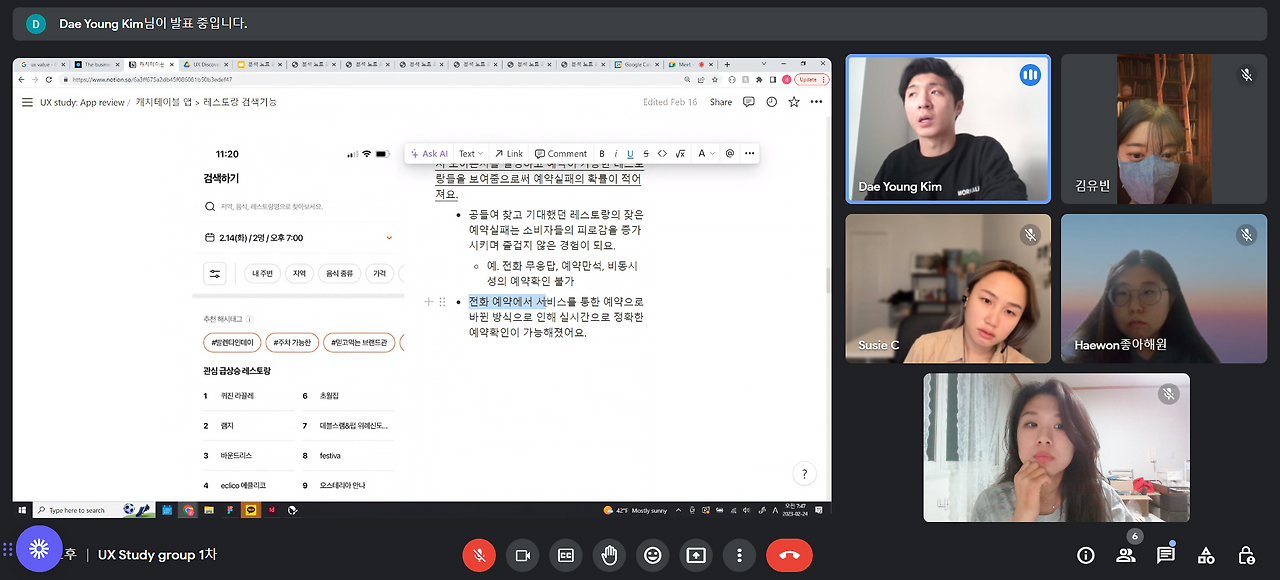
Task: Toggle underline formatting in Notion toolbar
Action: 631,154
